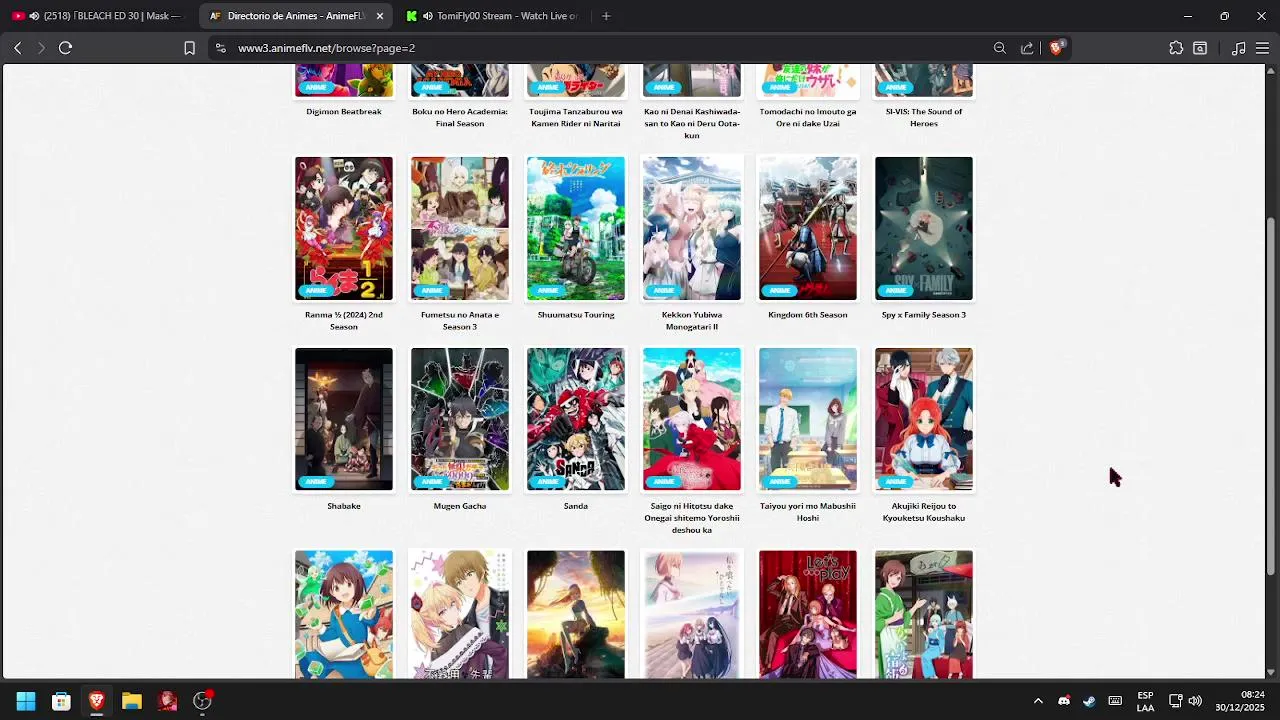Open Shuumatsu Touring poster
Image resolution: width=1280 pixels, height=720 pixels.
point(576,228)
